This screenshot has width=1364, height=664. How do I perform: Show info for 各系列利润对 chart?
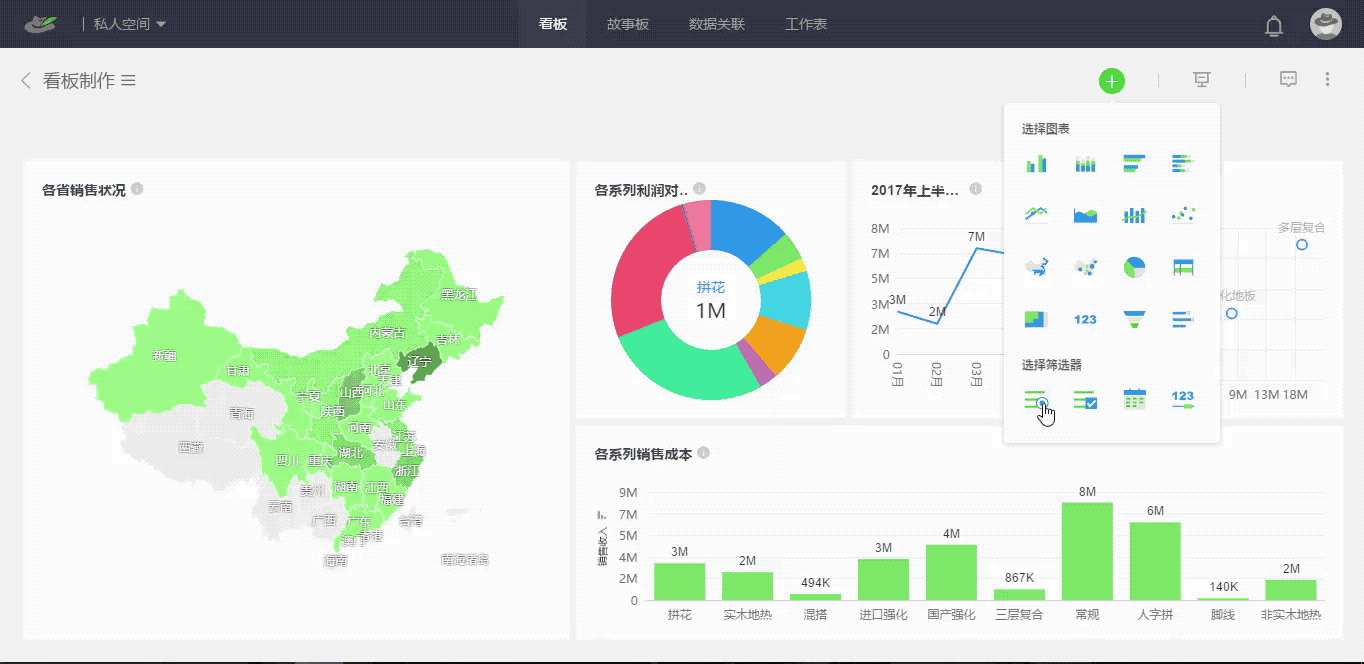(x=699, y=189)
